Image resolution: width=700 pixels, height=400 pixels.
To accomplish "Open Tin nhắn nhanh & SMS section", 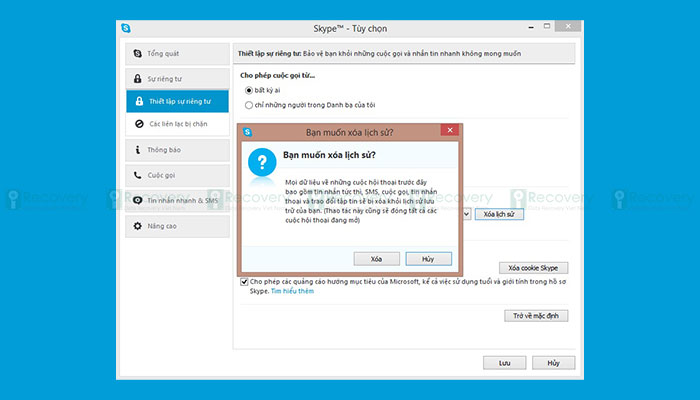I will click(177, 200).
